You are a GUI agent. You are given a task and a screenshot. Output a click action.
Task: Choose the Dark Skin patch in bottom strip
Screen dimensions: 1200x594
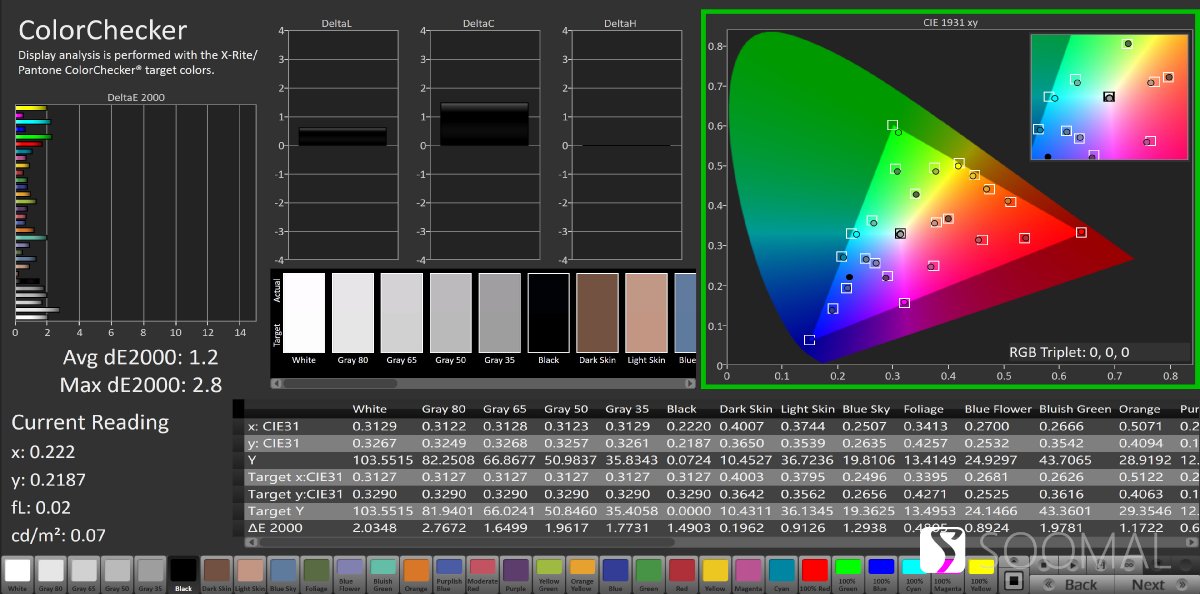tap(216, 572)
